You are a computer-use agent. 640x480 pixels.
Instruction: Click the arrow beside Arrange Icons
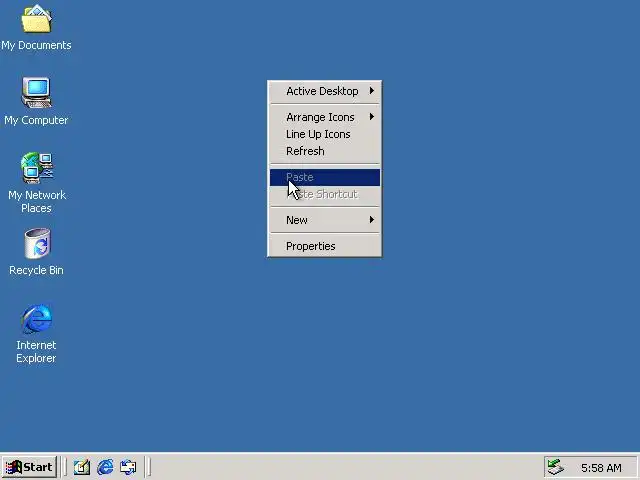371,117
